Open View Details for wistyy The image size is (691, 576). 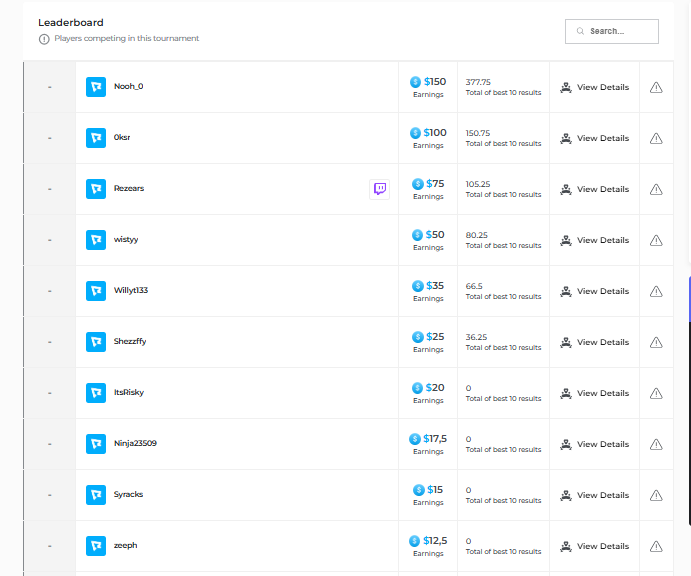[x=594, y=240]
